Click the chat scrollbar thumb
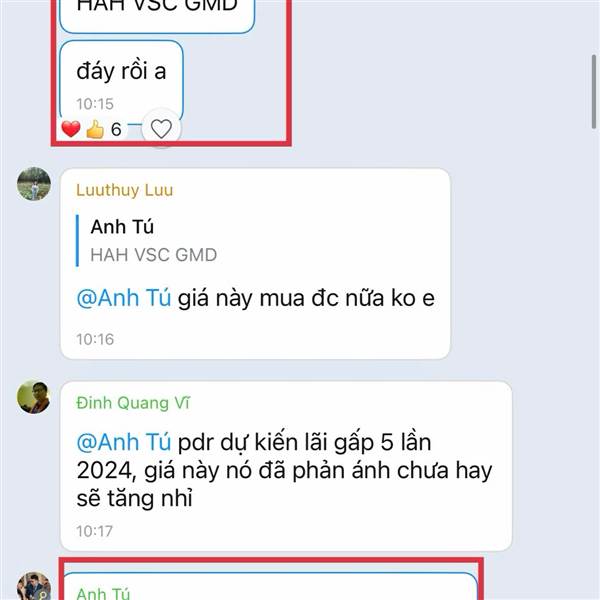The width and height of the screenshot is (600, 600). 594,92
